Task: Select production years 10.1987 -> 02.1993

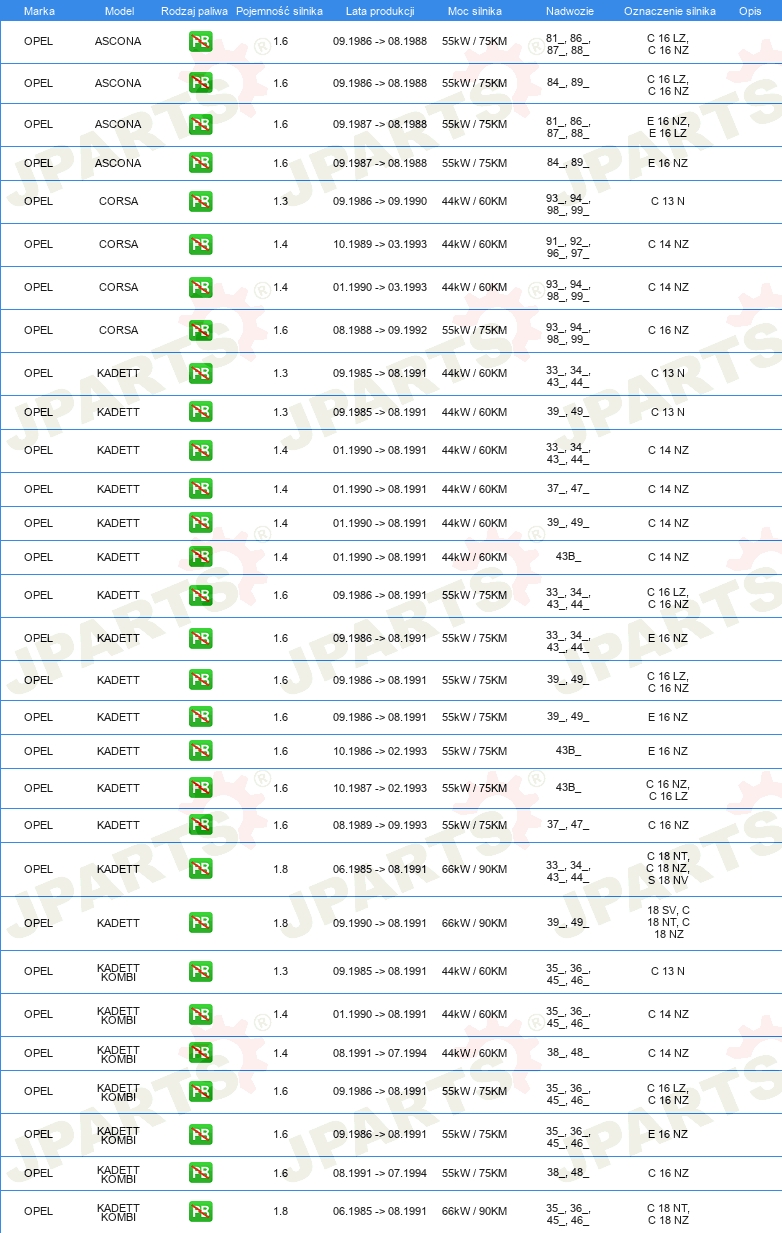Action: [x=380, y=788]
